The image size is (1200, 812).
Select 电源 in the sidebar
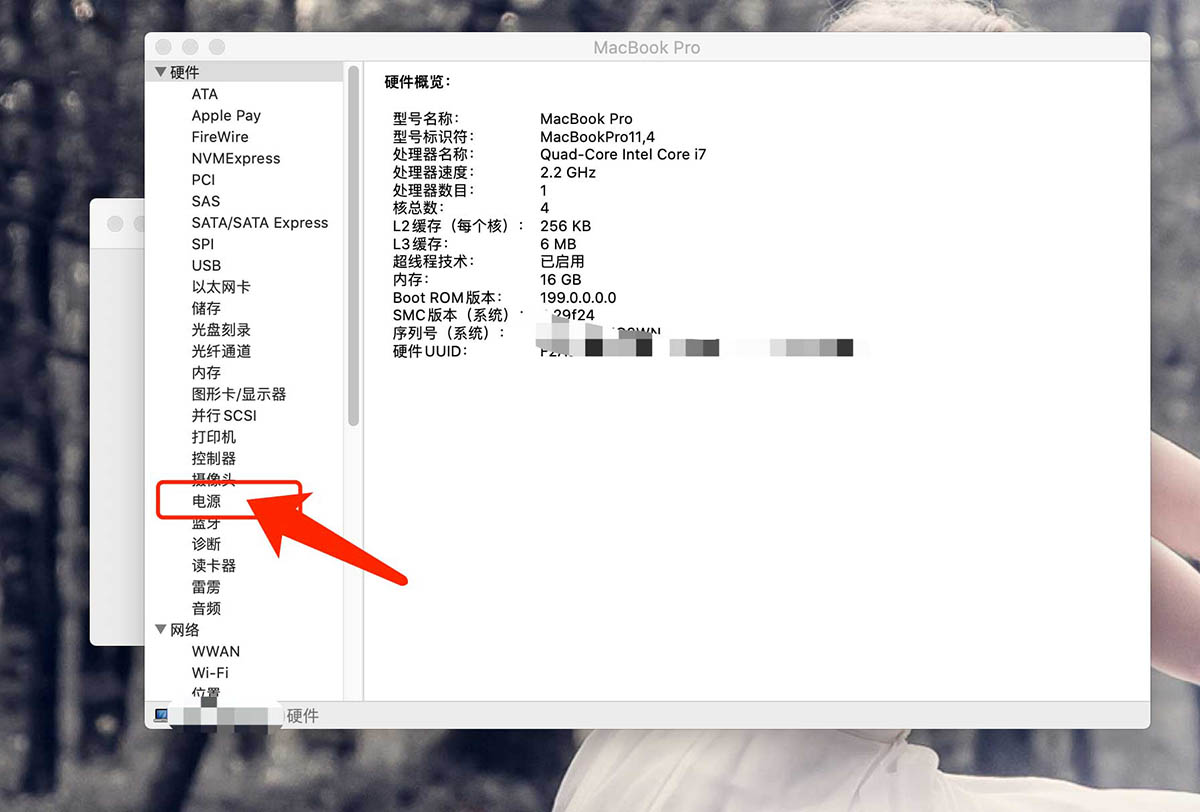206,501
